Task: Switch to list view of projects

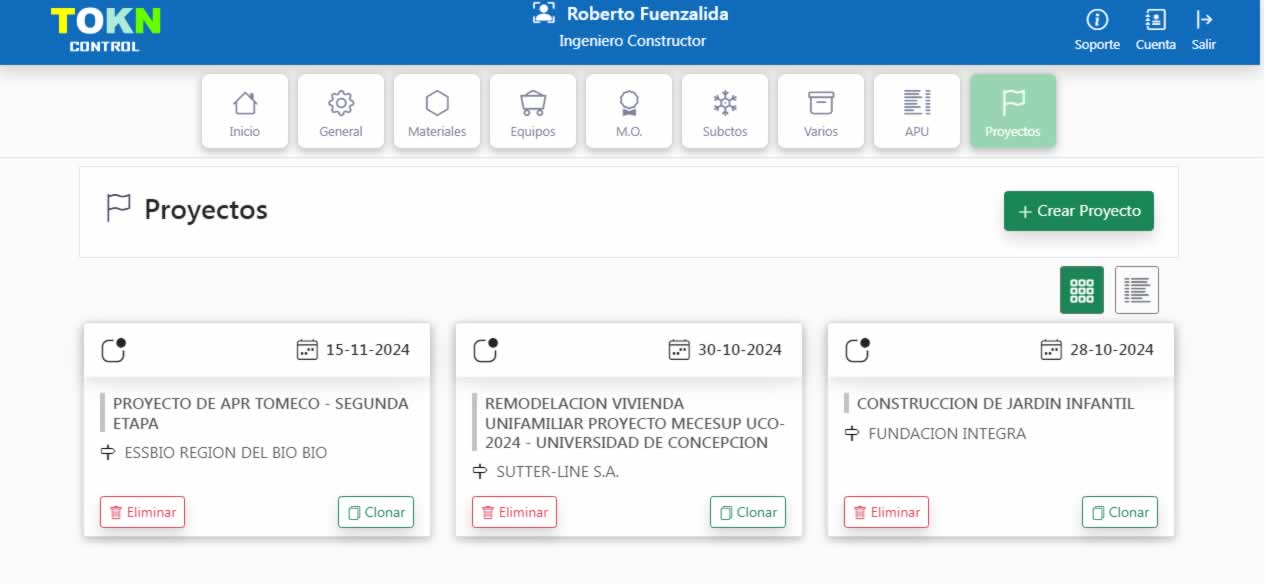Action: tap(1137, 290)
